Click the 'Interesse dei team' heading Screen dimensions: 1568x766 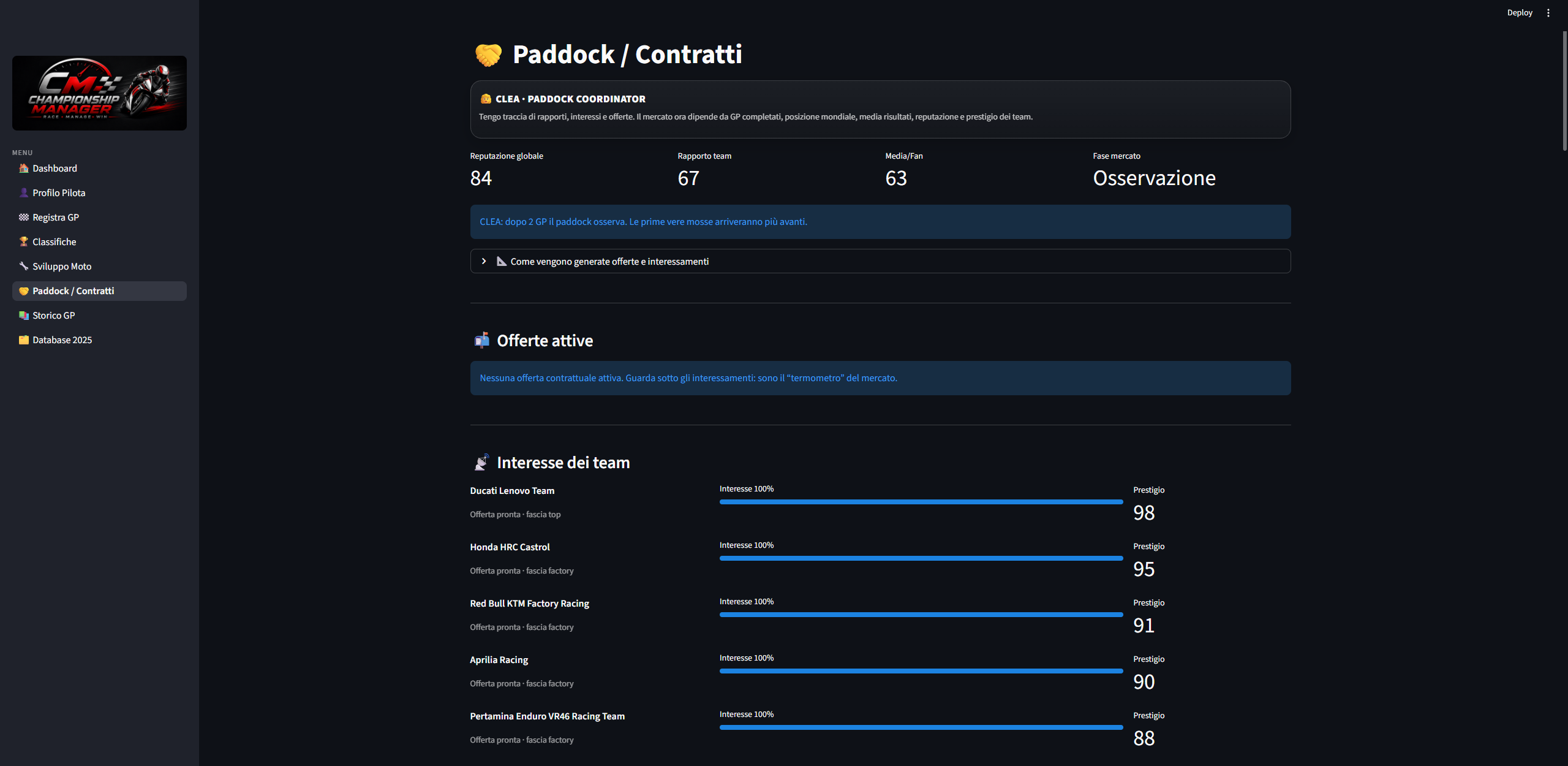[x=563, y=463]
